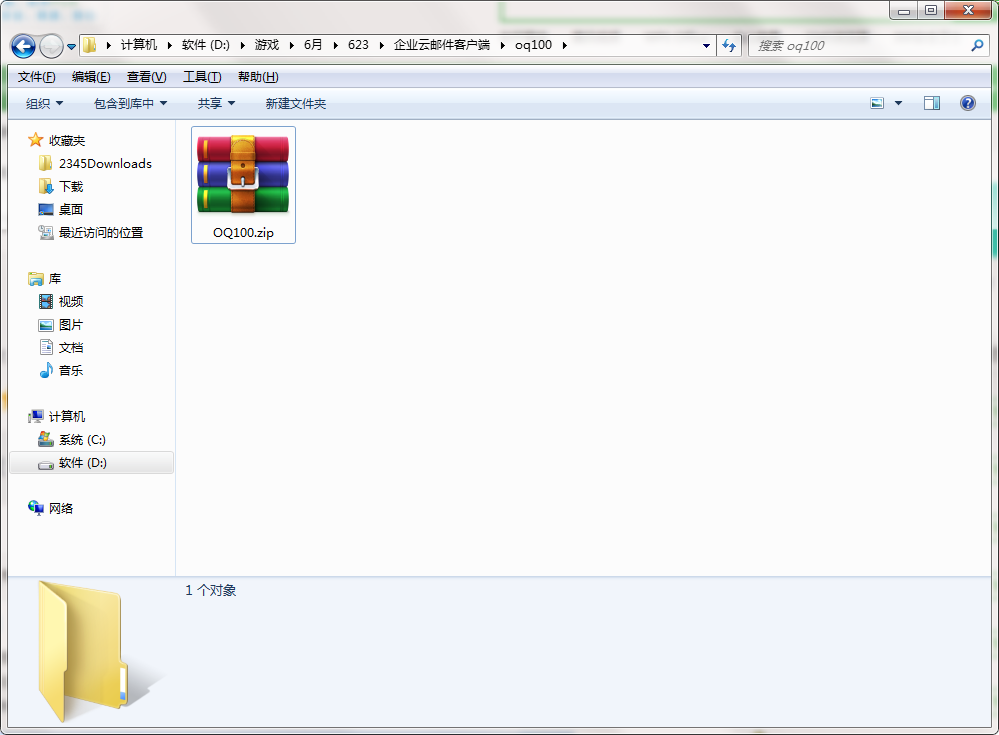Expand subfolder arrow after 623
This screenshot has width=999, height=735.
(382, 45)
